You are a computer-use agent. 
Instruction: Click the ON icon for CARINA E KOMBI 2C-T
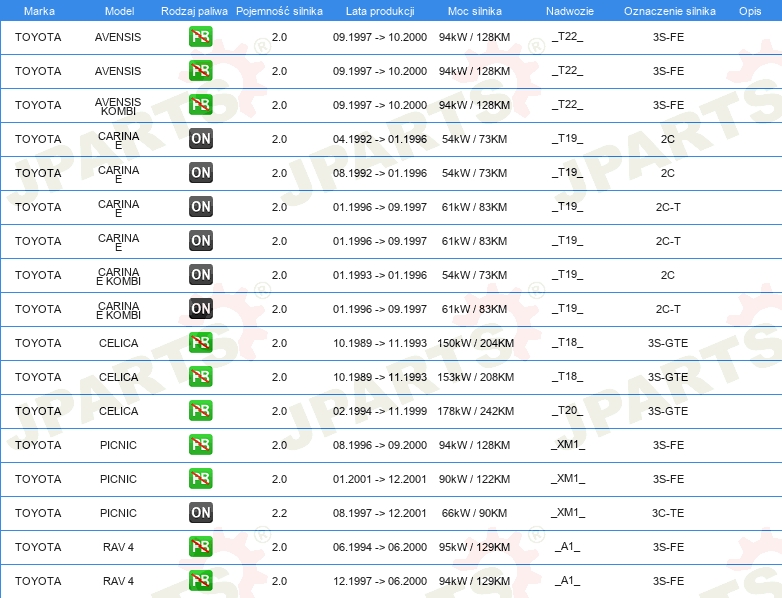point(200,308)
